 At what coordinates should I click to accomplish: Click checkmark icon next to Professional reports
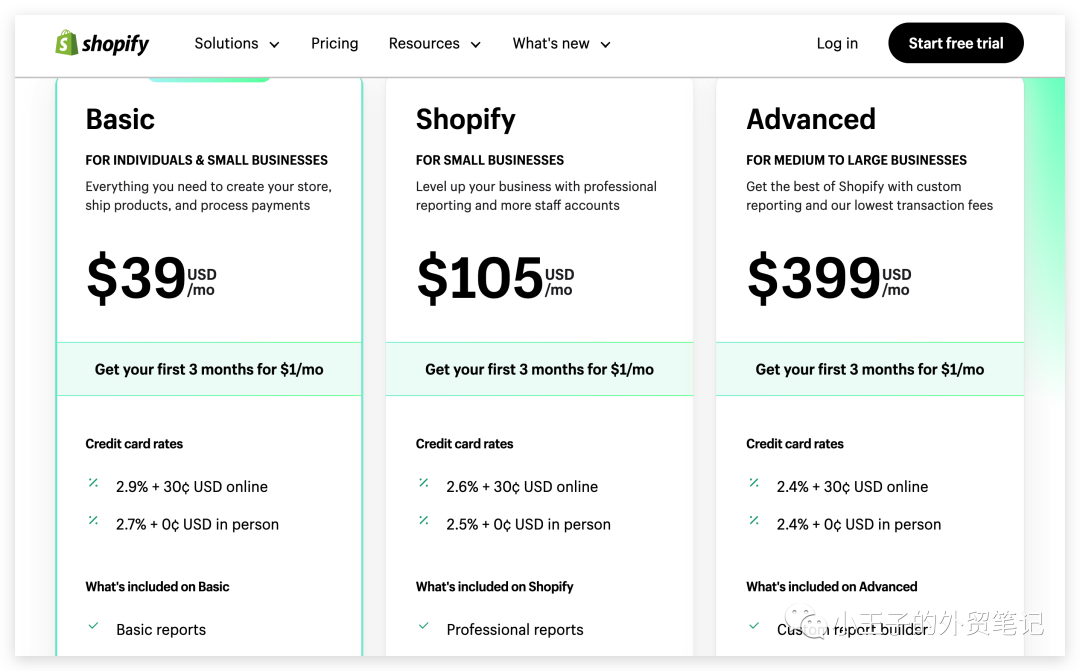point(424,626)
